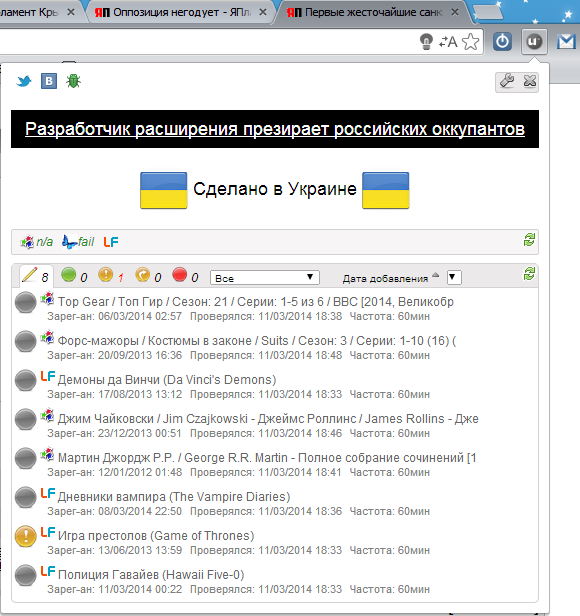Screen dimensions: 580x616
Task: Show all 8 tracked items tab
Action: [35, 276]
